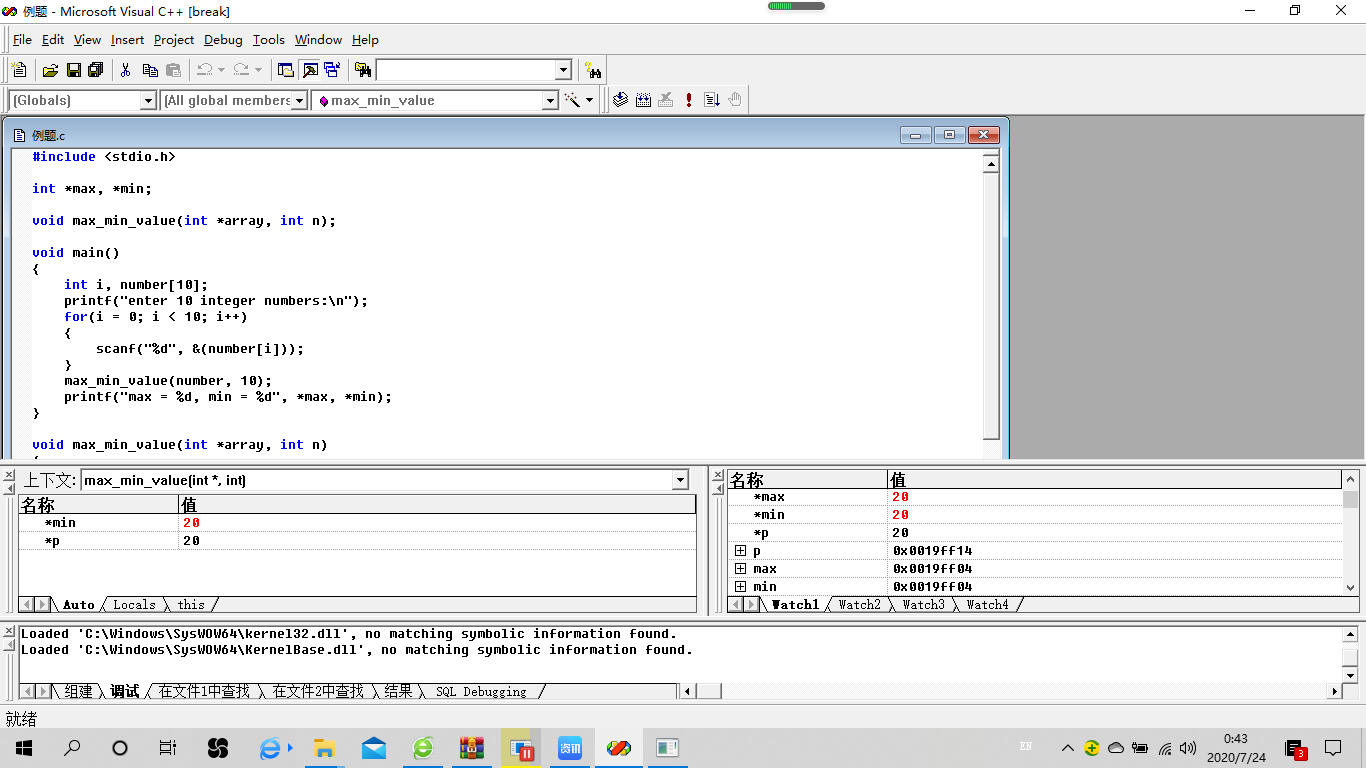Image resolution: width=1366 pixels, height=768 pixels.
Task: Click the New Text File icon
Action: click(19, 70)
